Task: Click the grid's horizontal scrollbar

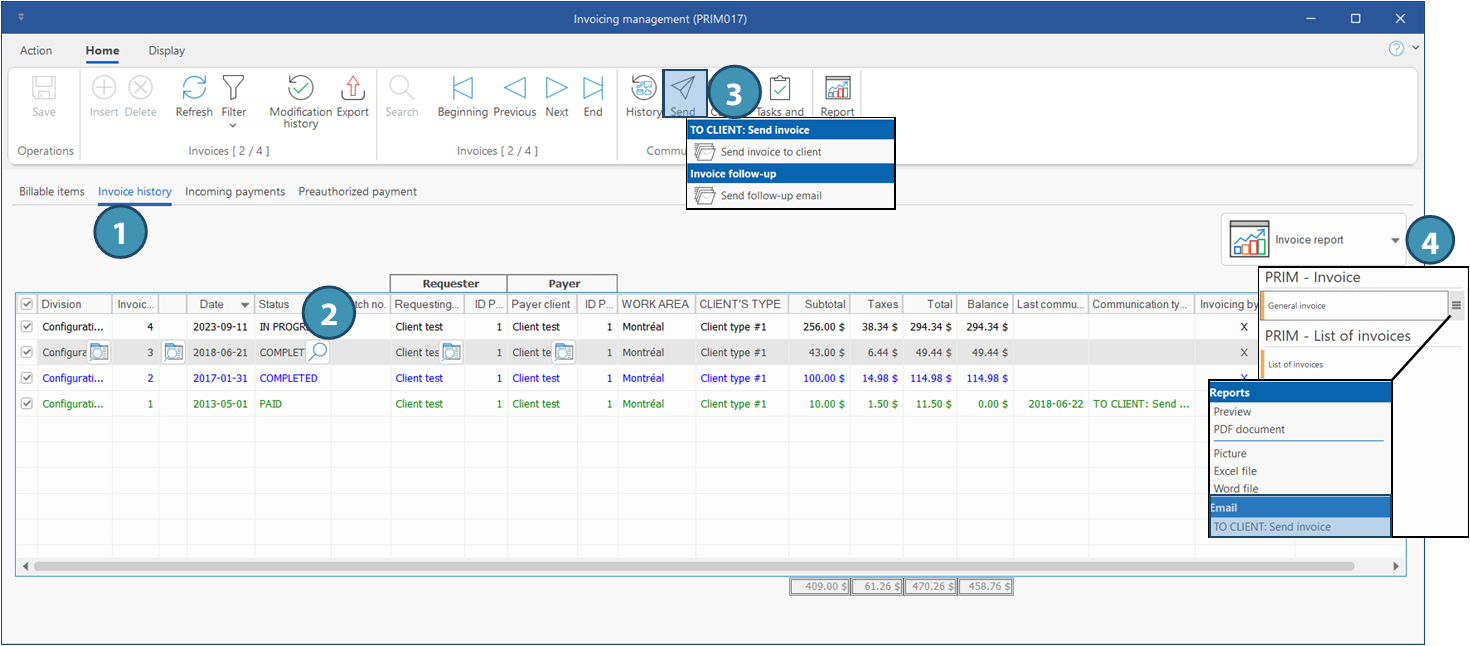Action: click(700, 566)
